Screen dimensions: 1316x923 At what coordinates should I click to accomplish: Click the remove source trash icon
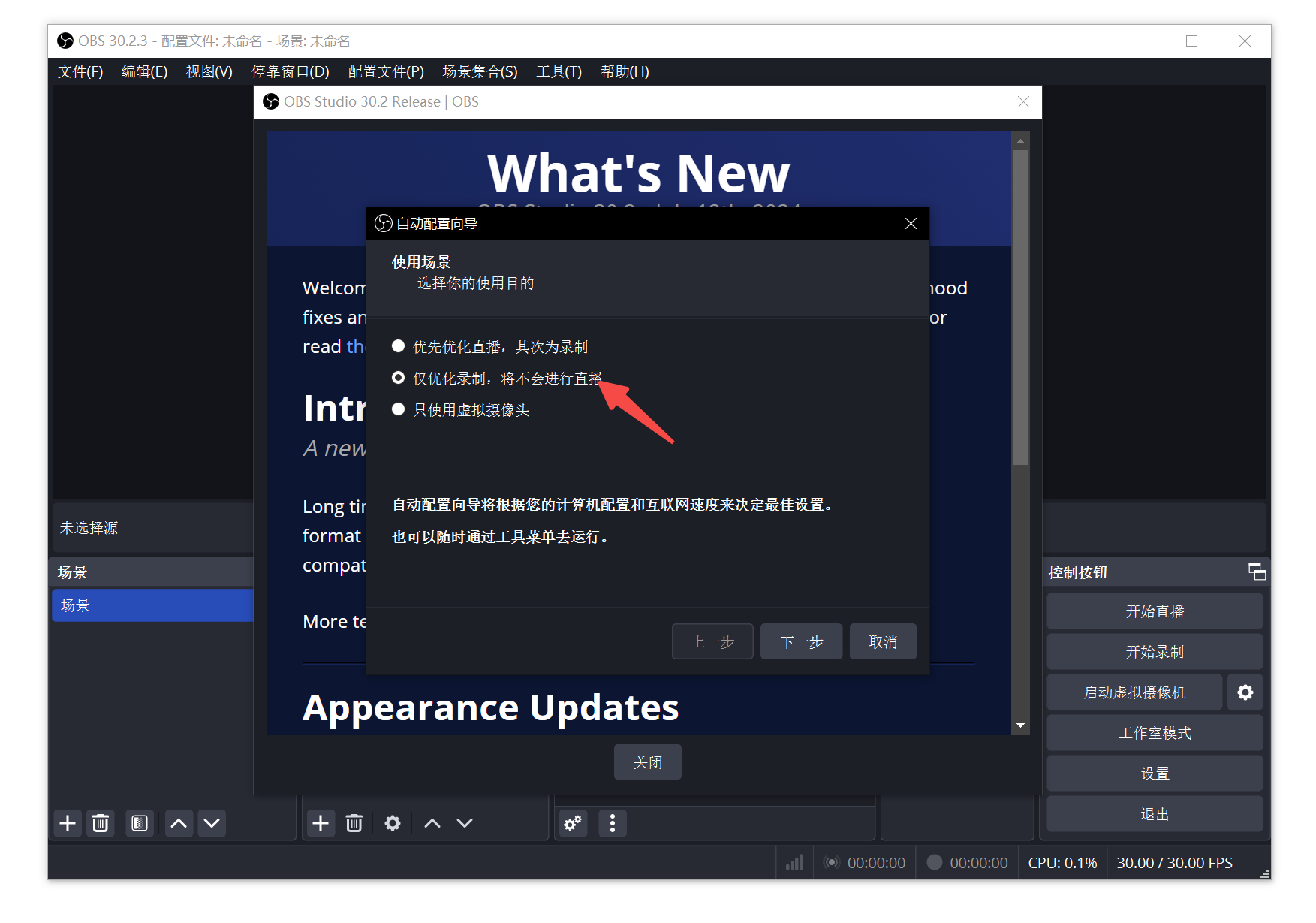pyautogui.click(x=354, y=823)
